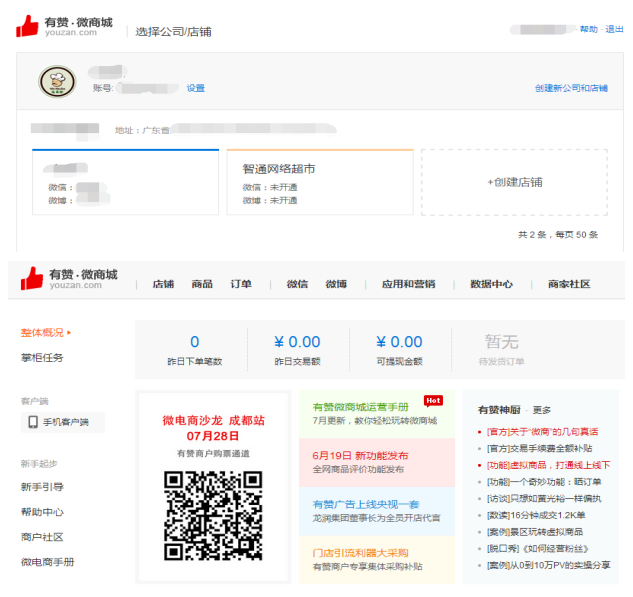The width and height of the screenshot is (633, 597).
Task: Click the red Hot badge
Action: [x=433, y=401]
